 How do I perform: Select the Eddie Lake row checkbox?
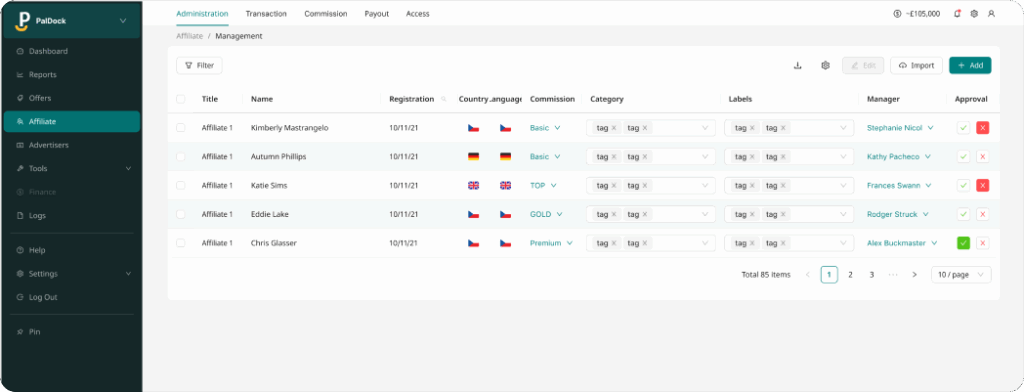[181, 214]
